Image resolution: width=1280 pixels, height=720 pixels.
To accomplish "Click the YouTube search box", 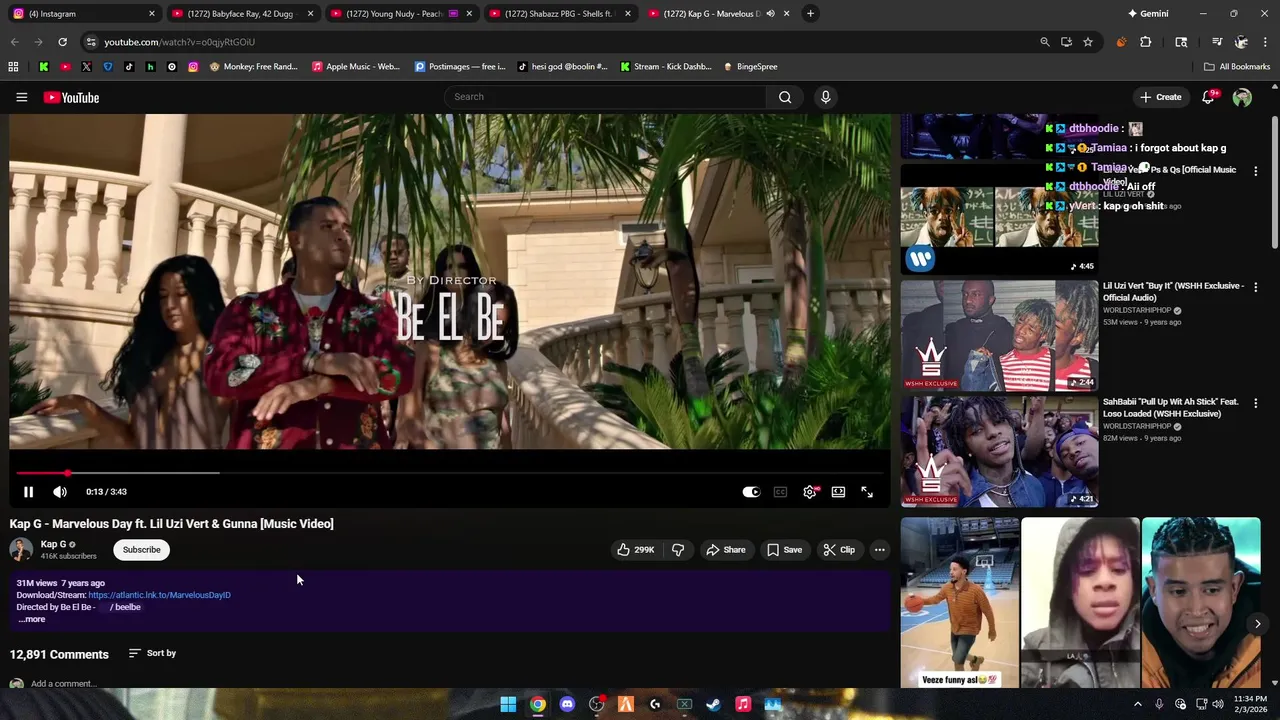I will tap(605, 97).
